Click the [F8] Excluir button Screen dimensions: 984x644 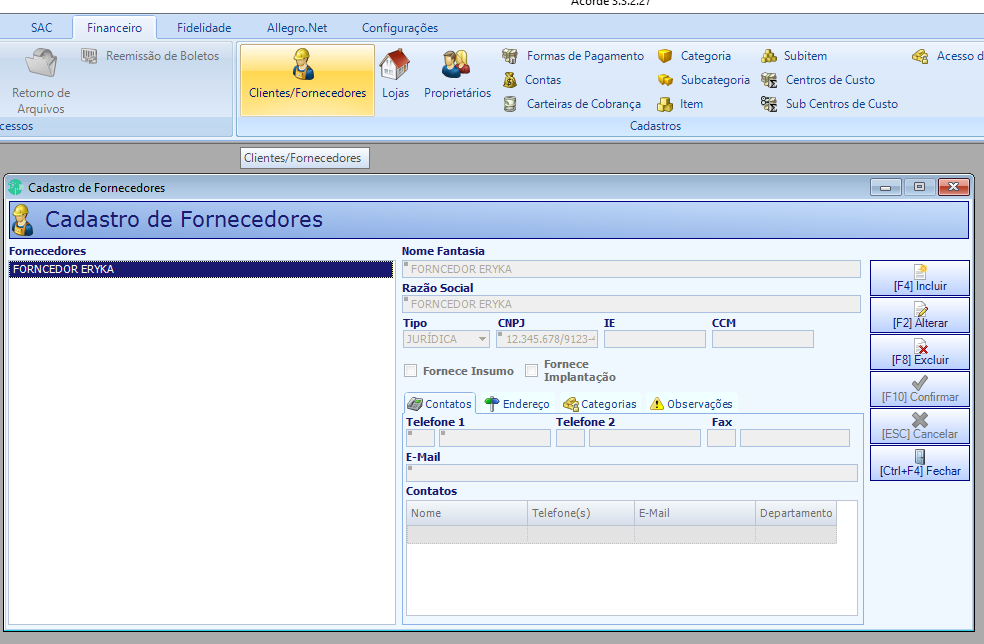pyautogui.click(x=920, y=352)
